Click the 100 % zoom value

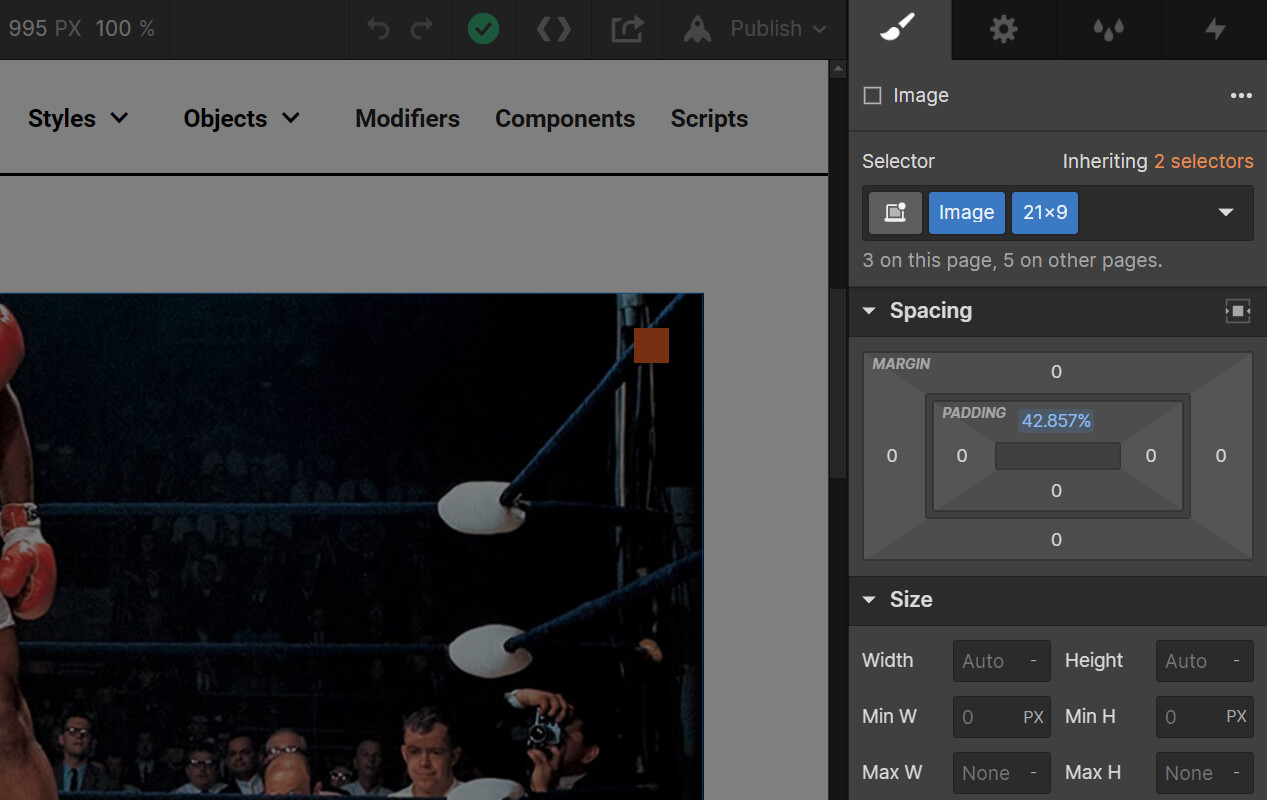pos(125,29)
